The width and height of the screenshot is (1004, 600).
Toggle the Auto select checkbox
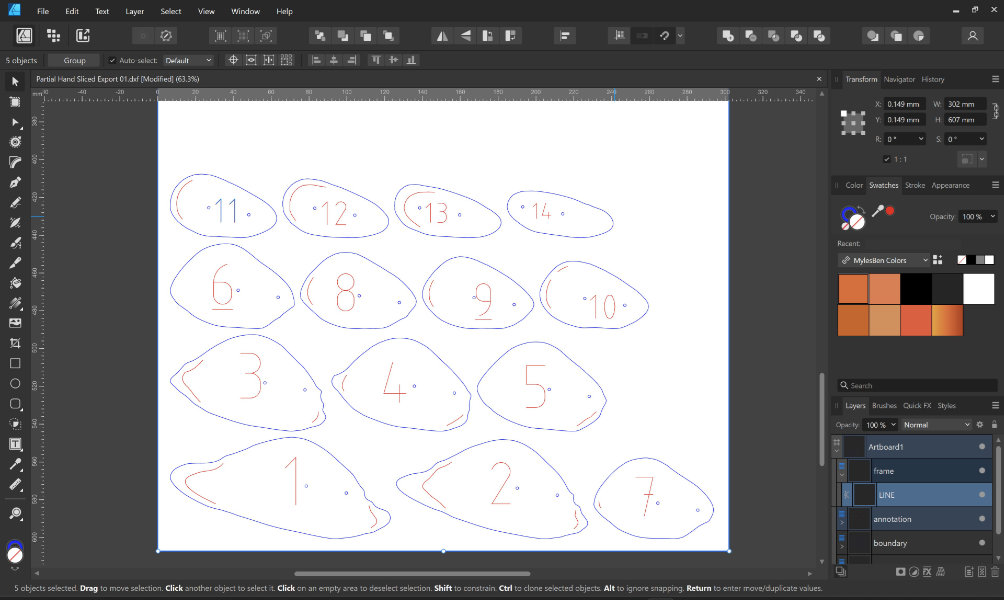[x=112, y=60]
